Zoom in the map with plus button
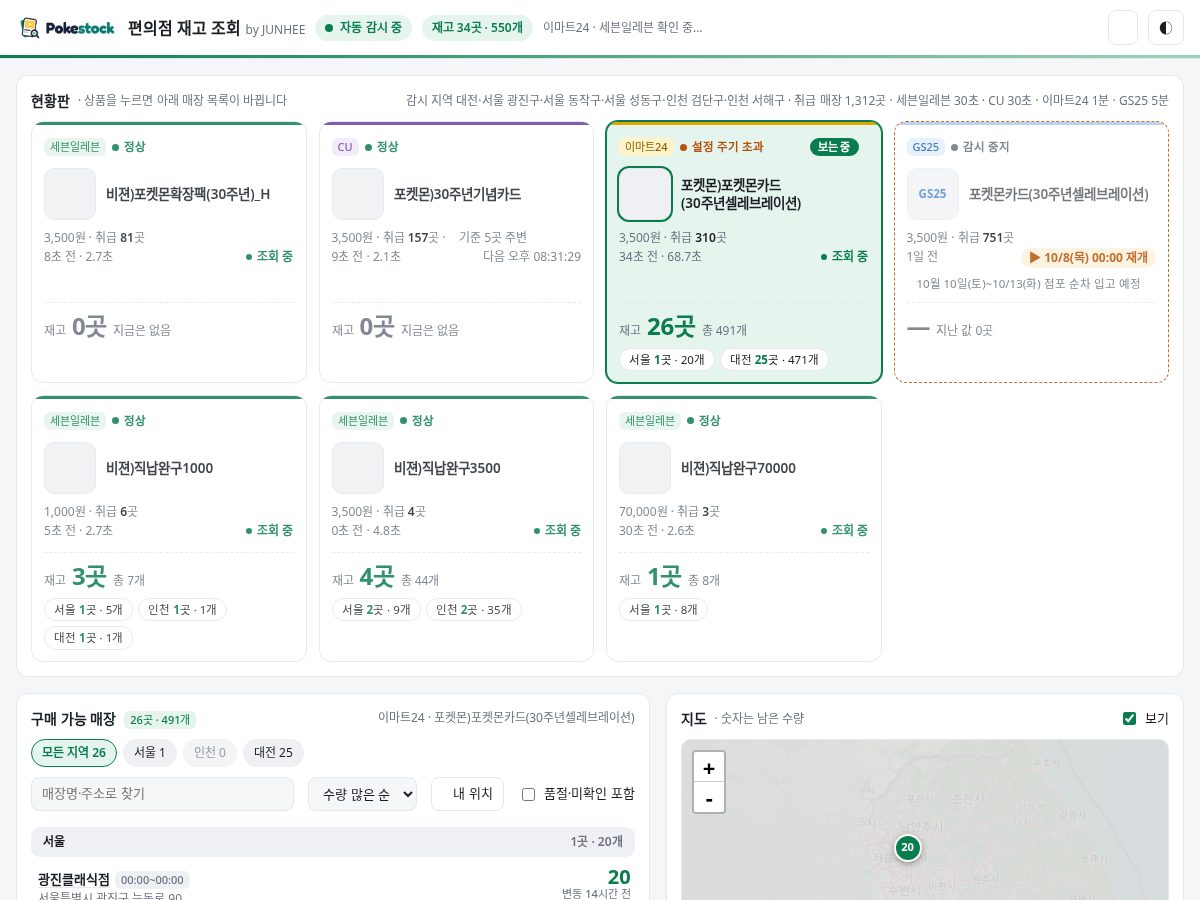Viewport: 1200px width, 900px height. point(709,768)
